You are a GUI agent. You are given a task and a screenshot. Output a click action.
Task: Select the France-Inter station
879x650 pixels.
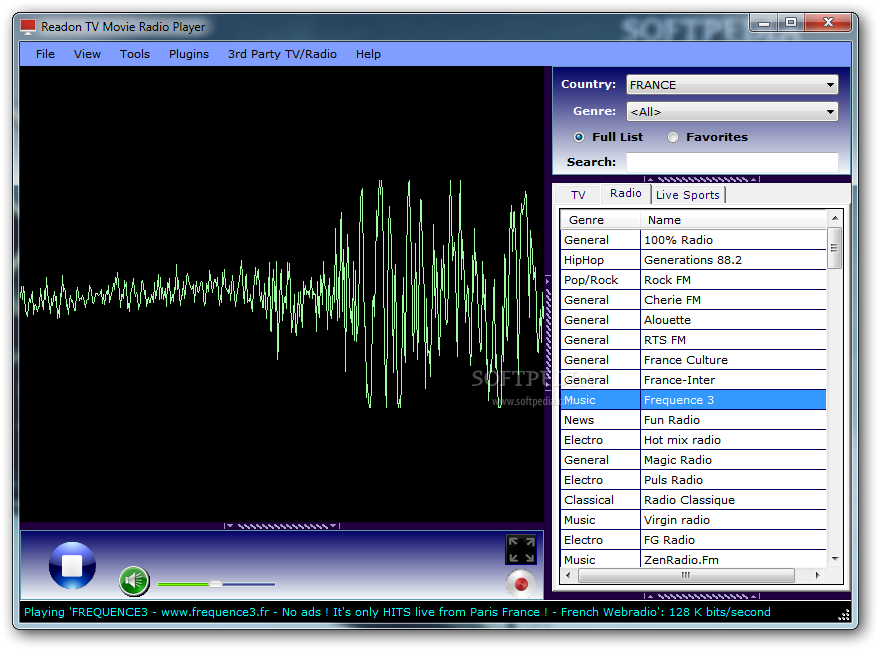tap(693, 380)
